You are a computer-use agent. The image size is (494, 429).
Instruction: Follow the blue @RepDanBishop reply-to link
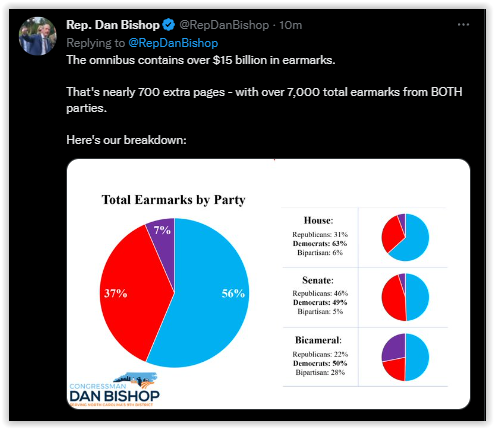click(173, 43)
